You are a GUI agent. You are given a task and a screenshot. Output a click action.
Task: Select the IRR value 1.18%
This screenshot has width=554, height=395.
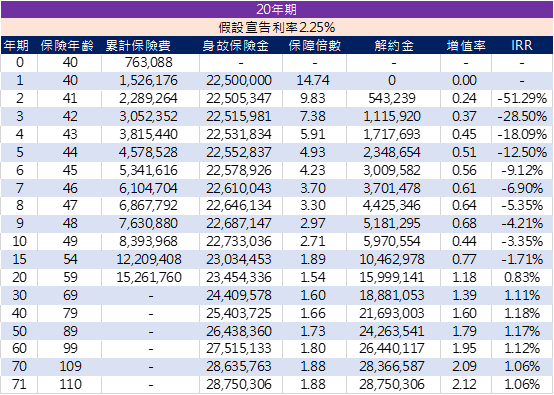tap(522, 314)
